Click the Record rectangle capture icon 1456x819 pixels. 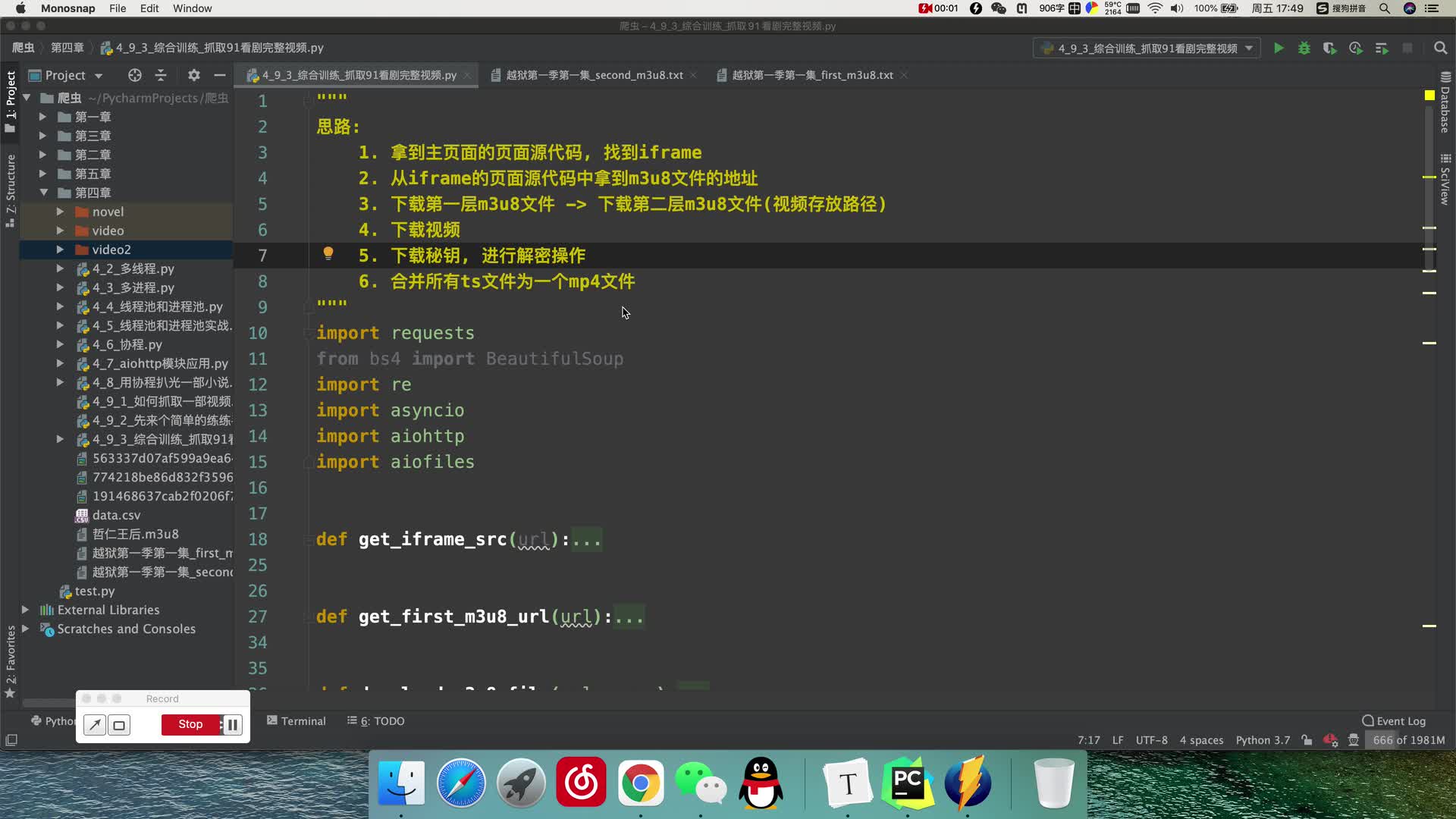[x=119, y=725]
